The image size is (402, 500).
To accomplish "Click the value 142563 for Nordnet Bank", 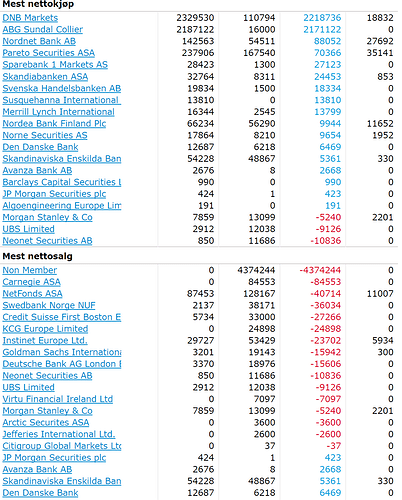I will click(x=198, y=41).
